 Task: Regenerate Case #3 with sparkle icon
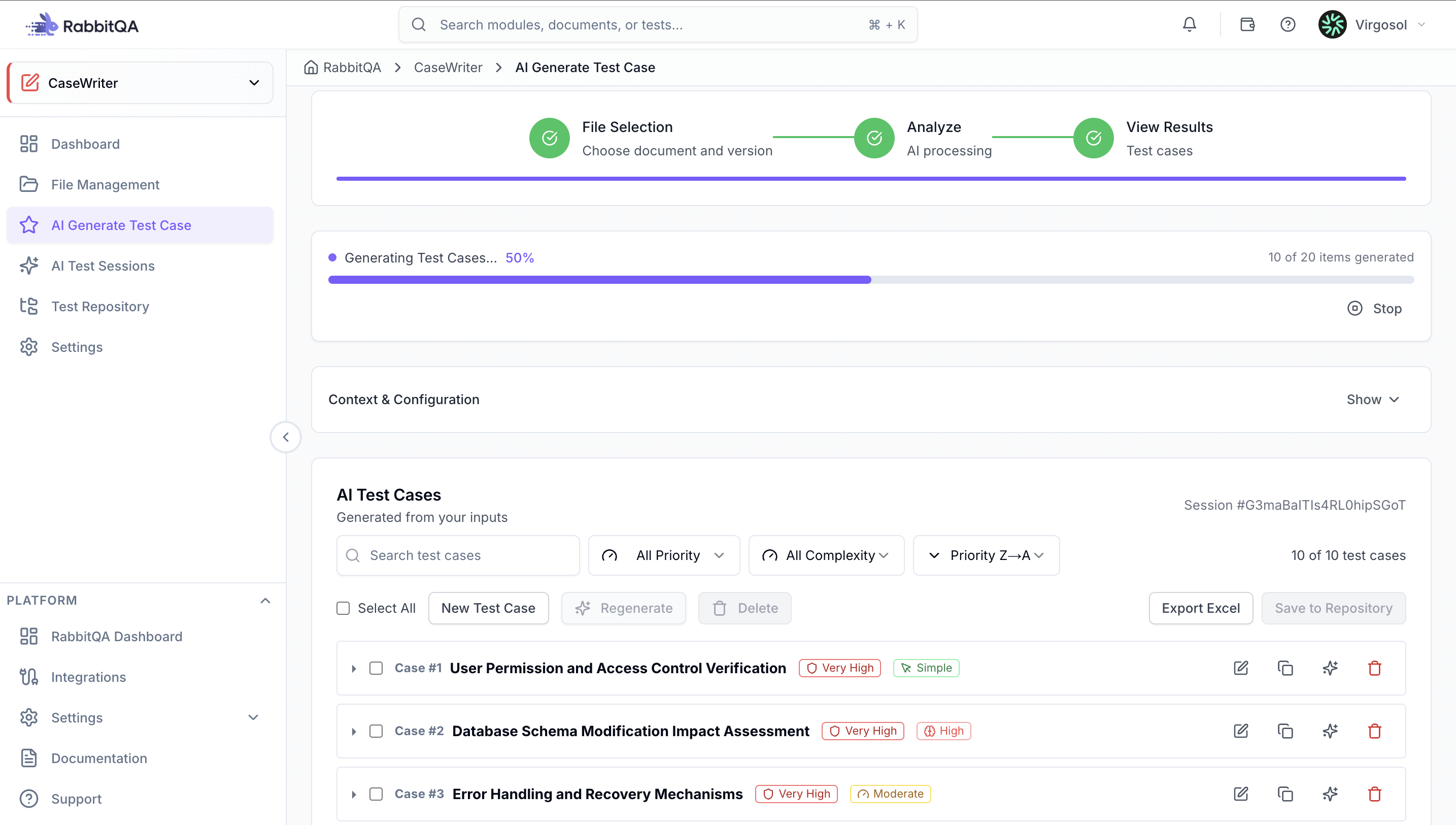(x=1330, y=794)
